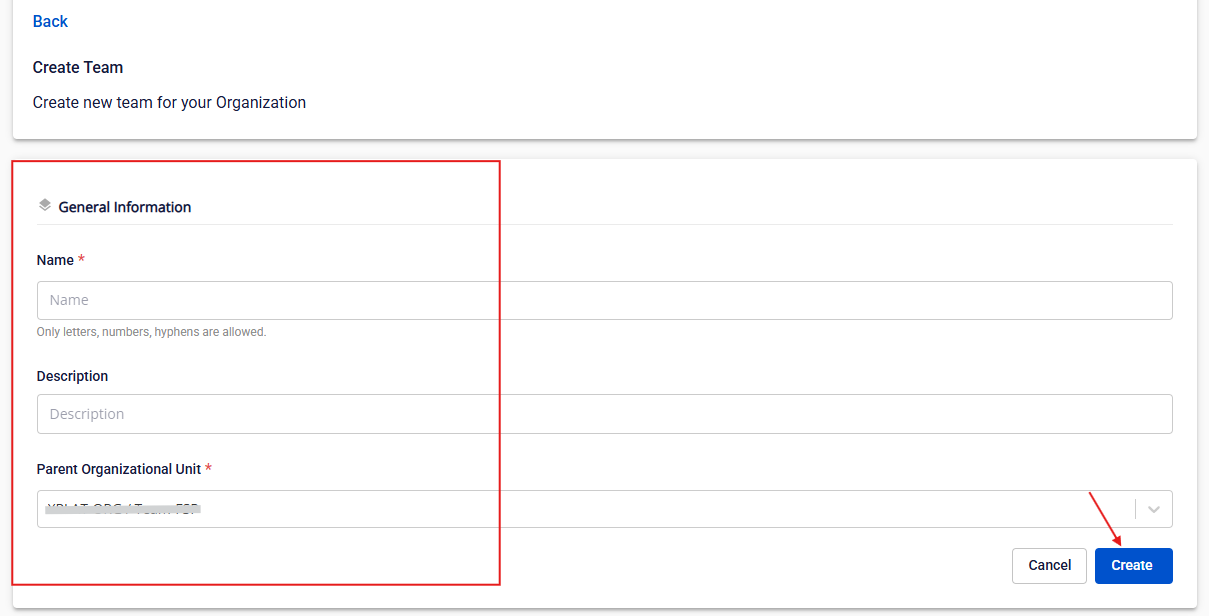Expand the Parent Organizational Unit chevron arrow
1209x616 pixels.
point(1154,509)
